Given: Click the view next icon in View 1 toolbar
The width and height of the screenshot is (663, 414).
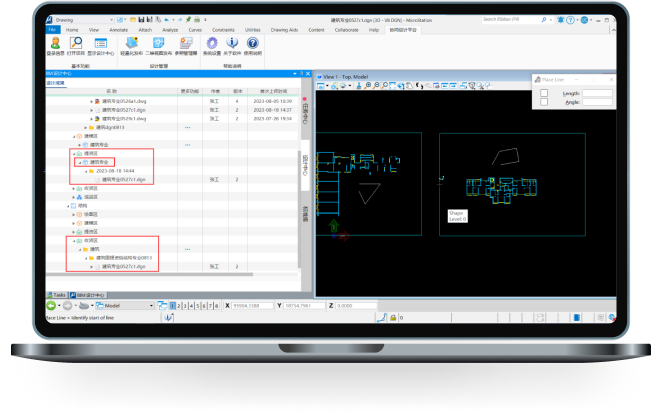Looking at the screenshot, I should (453, 86).
